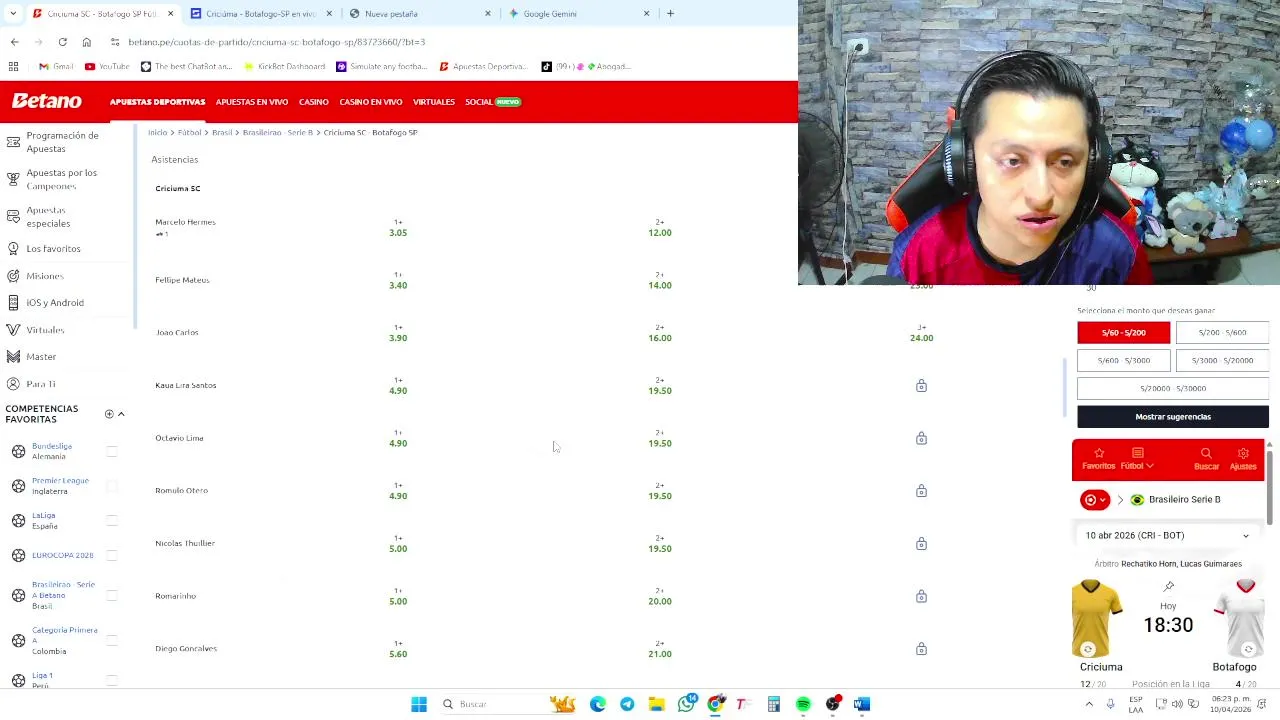
Task: Select S/3000 - S/20000 amount option
Action: (1222, 360)
